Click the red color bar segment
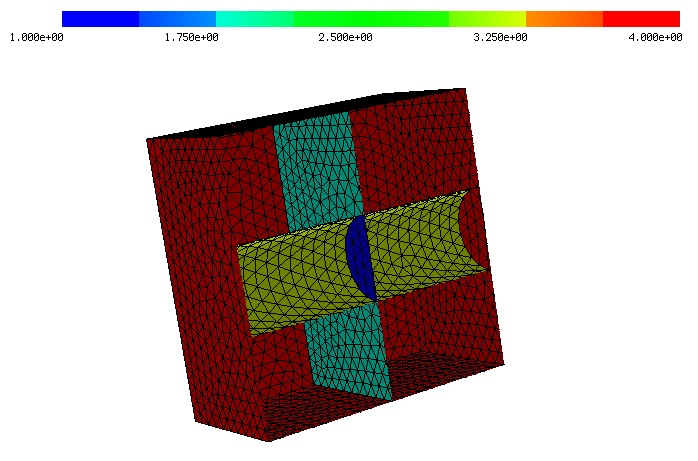The height and width of the screenshot is (461, 698). 641,19
